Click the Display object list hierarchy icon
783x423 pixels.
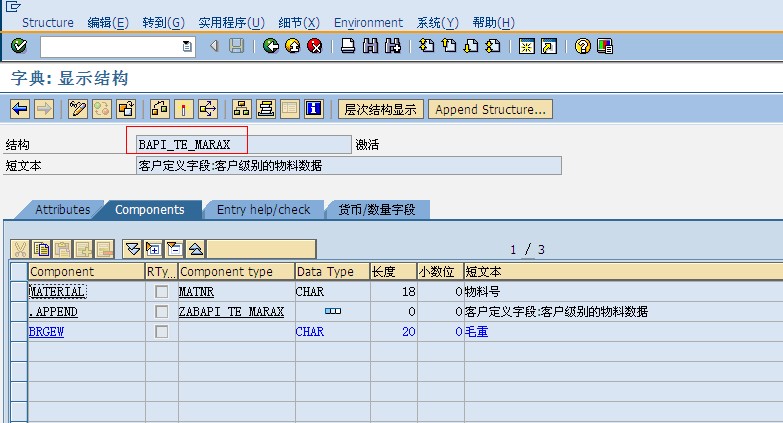pos(242,109)
